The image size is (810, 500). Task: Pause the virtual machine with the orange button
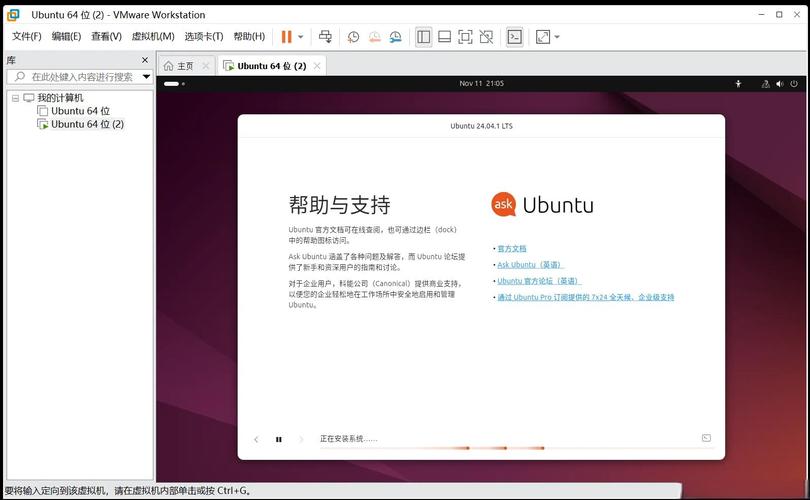[286, 37]
